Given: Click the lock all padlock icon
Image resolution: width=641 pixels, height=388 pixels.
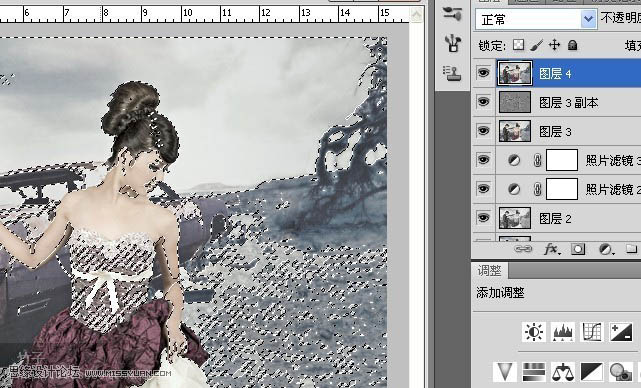Looking at the screenshot, I should click(x=573, y=45).
